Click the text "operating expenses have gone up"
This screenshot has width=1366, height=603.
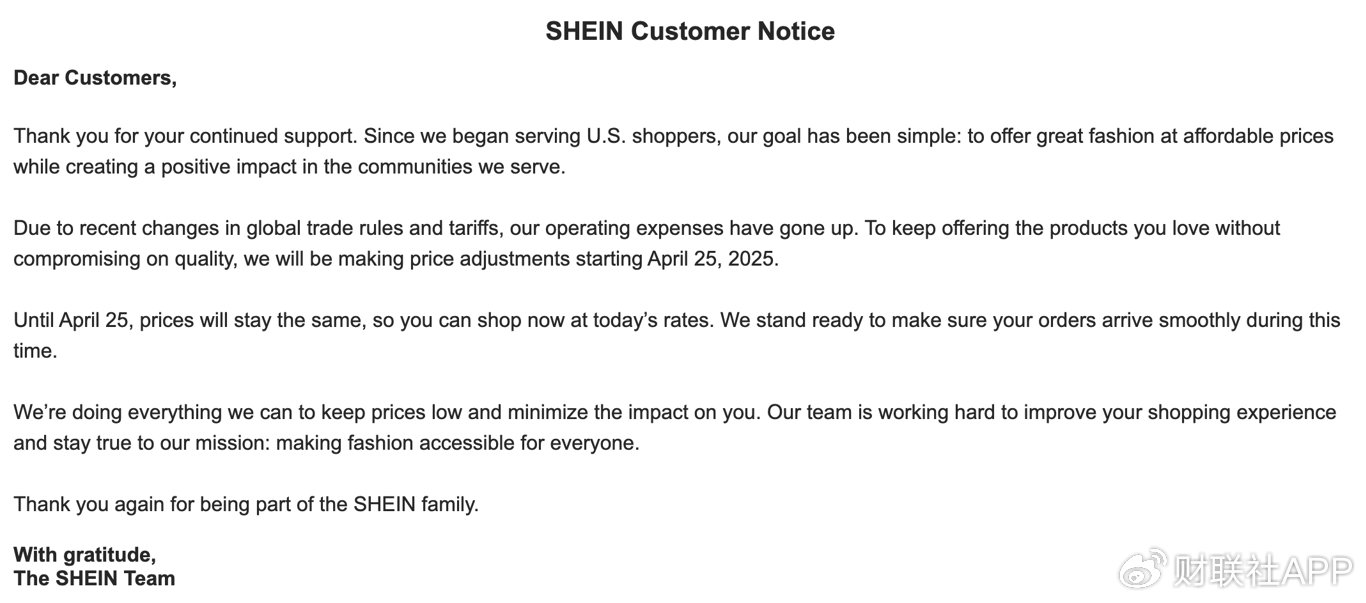(690, 228)
